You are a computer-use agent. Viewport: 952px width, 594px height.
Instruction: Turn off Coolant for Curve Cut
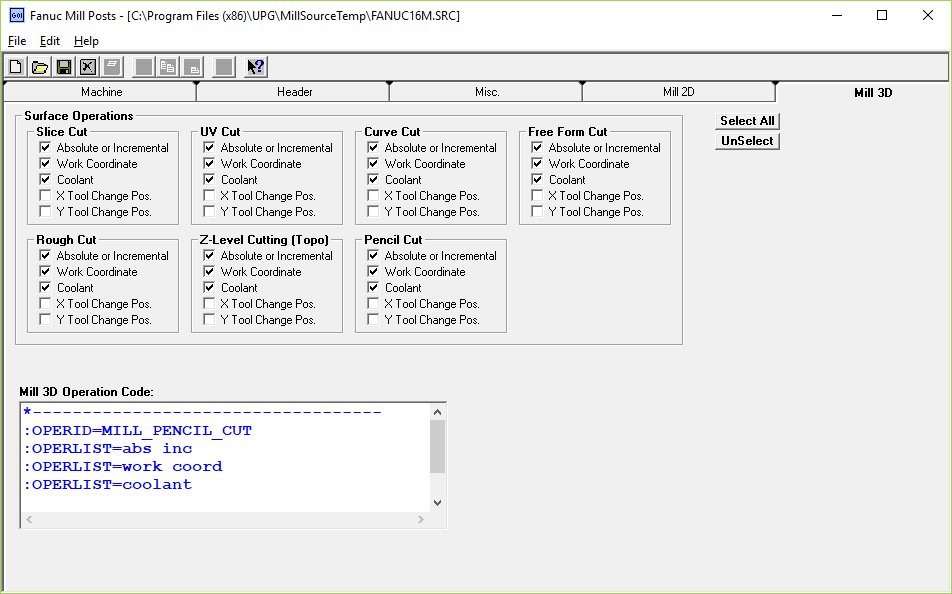[373, 179]
